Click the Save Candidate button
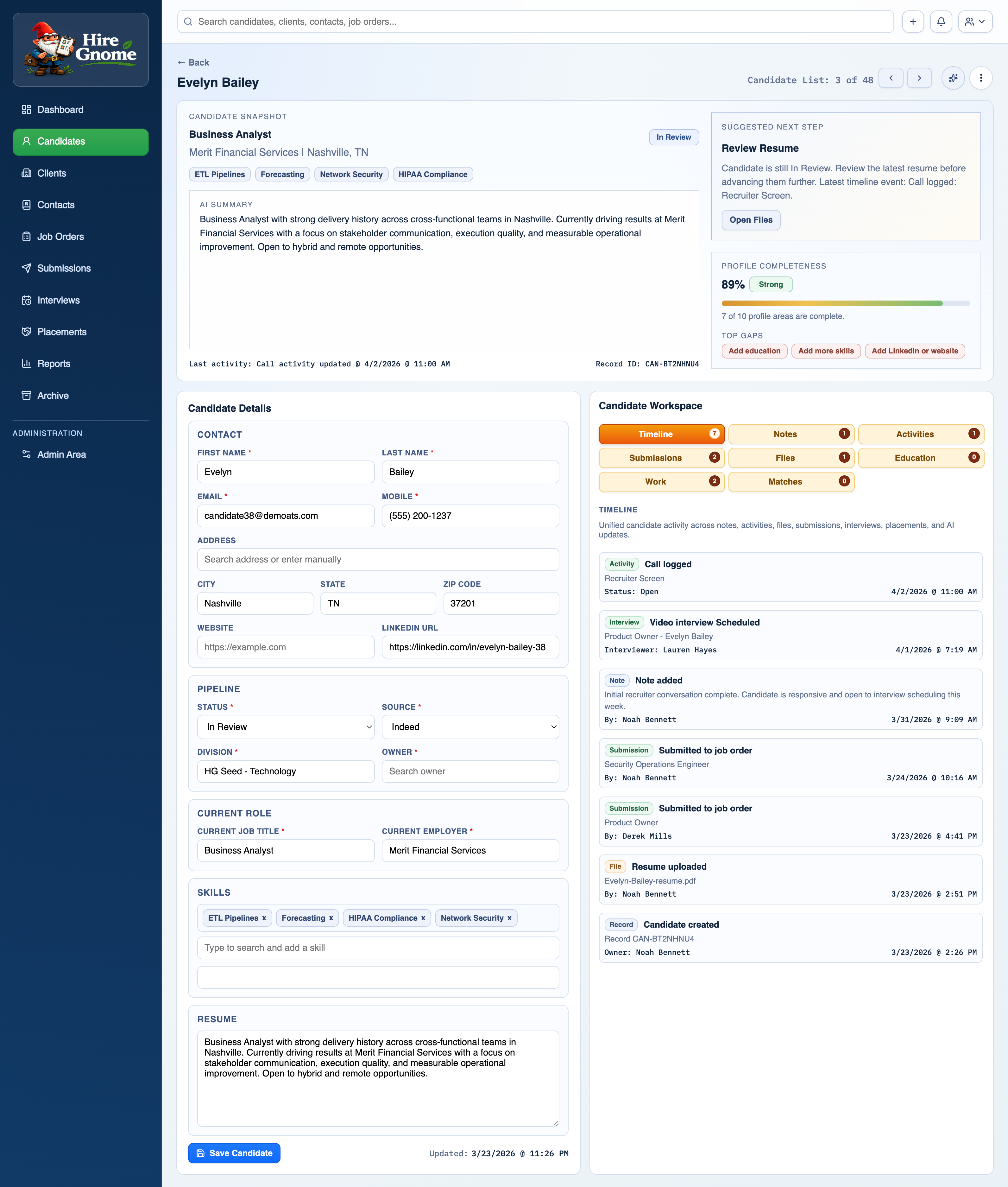Screen dimensions: 1008x1187 [234, 1153]
